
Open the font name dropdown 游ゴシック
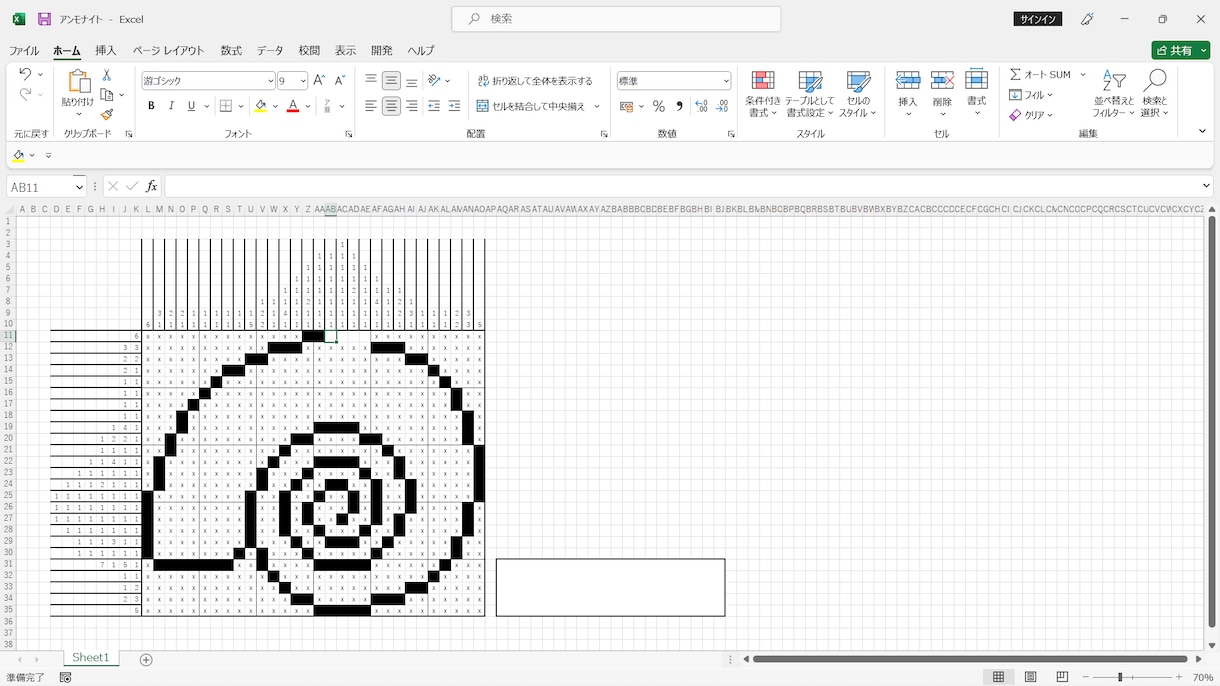[270, 81]
